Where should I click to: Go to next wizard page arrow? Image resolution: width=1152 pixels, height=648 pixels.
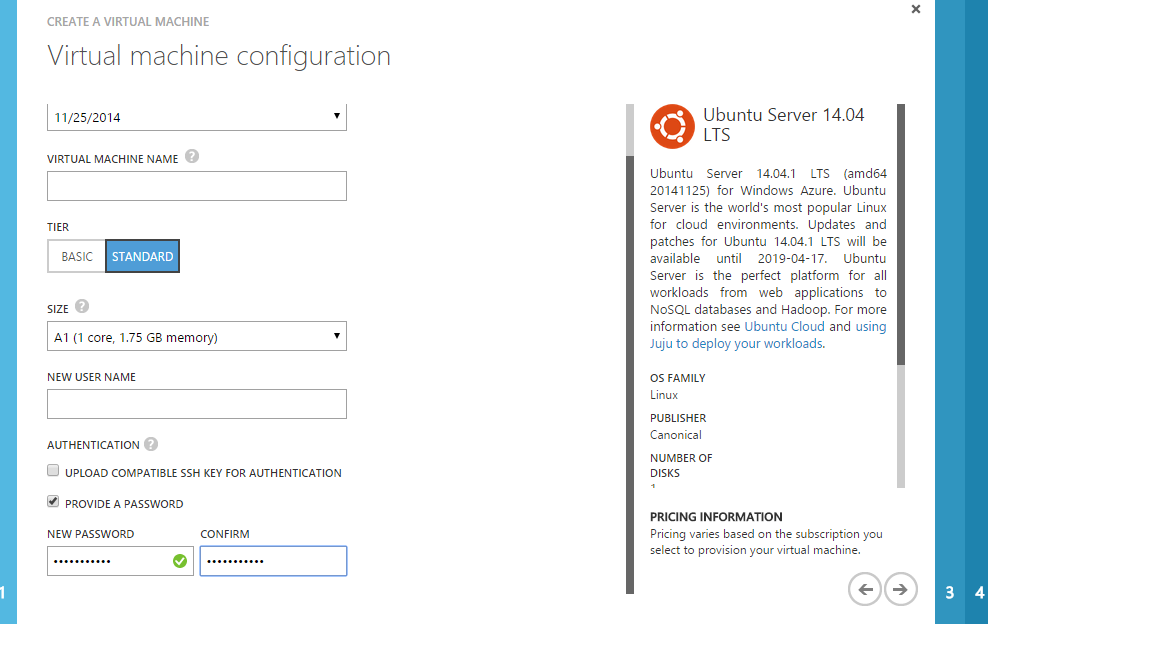(x=901, y=589)
